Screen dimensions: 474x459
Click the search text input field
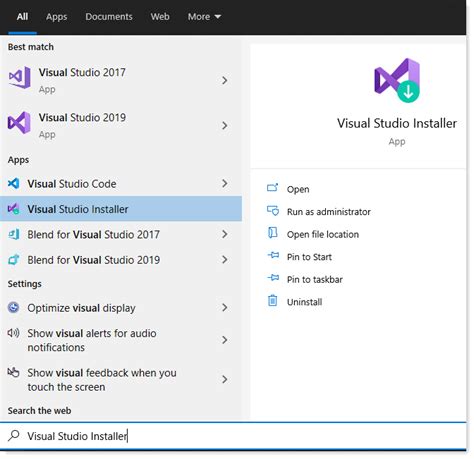(233, 436)
